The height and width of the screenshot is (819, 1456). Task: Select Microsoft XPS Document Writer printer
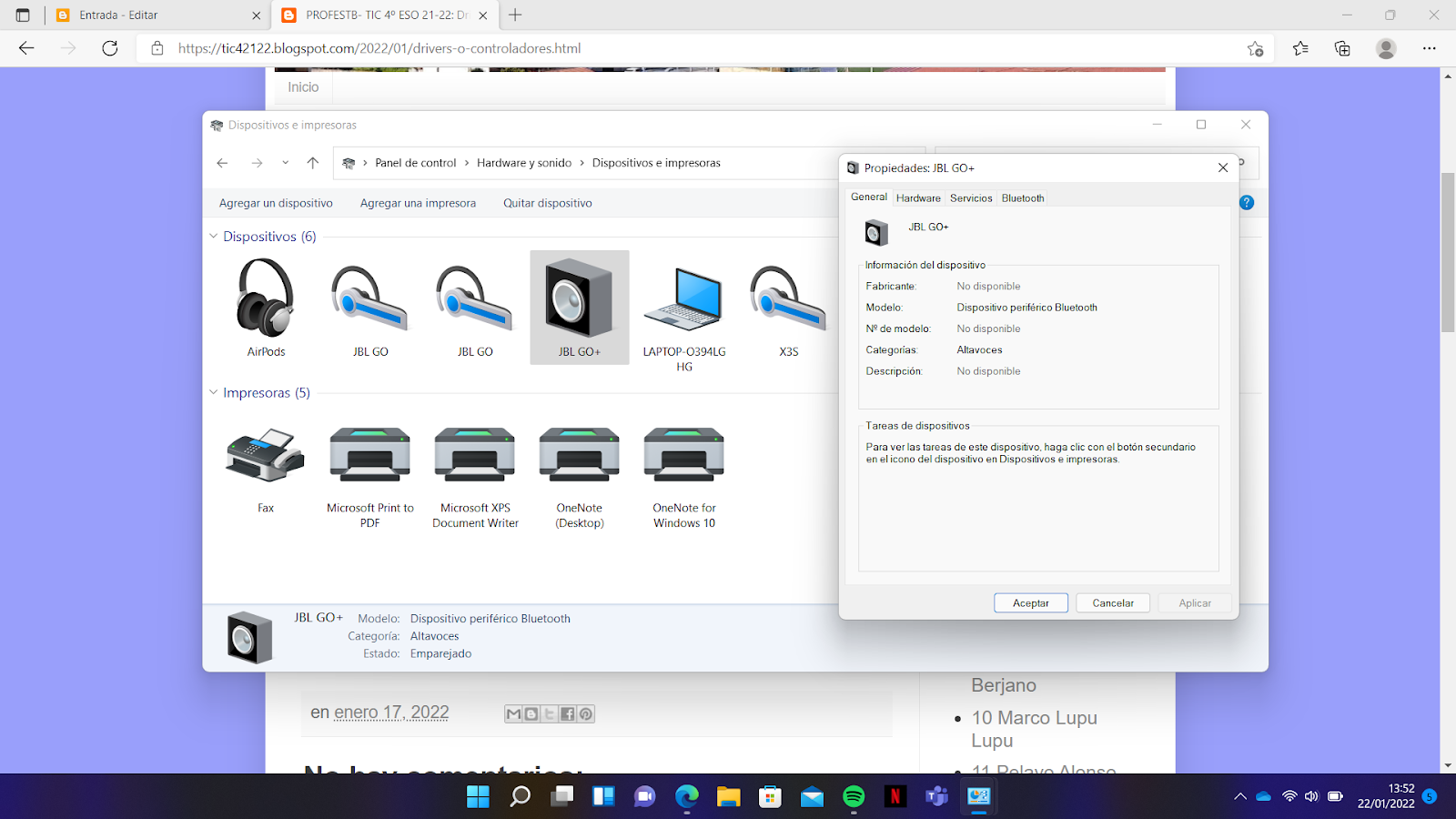[x=475, y=454]
